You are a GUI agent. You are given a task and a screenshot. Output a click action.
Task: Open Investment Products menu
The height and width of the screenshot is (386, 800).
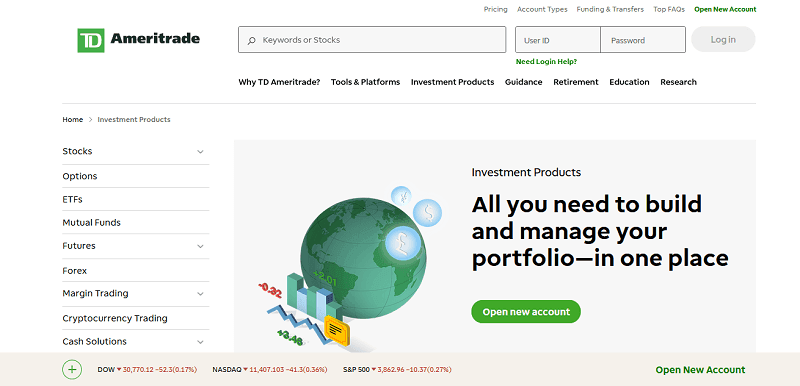[453, 82]
